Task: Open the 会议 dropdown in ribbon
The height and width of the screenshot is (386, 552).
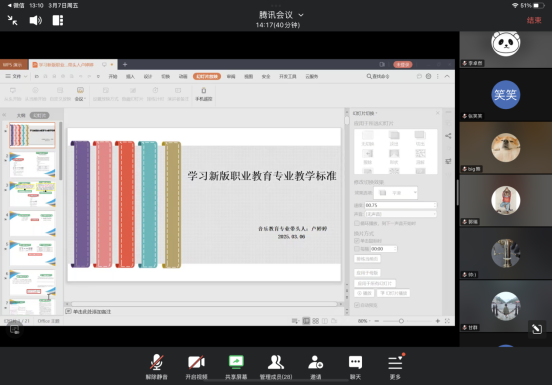Action: coord(80,94)
